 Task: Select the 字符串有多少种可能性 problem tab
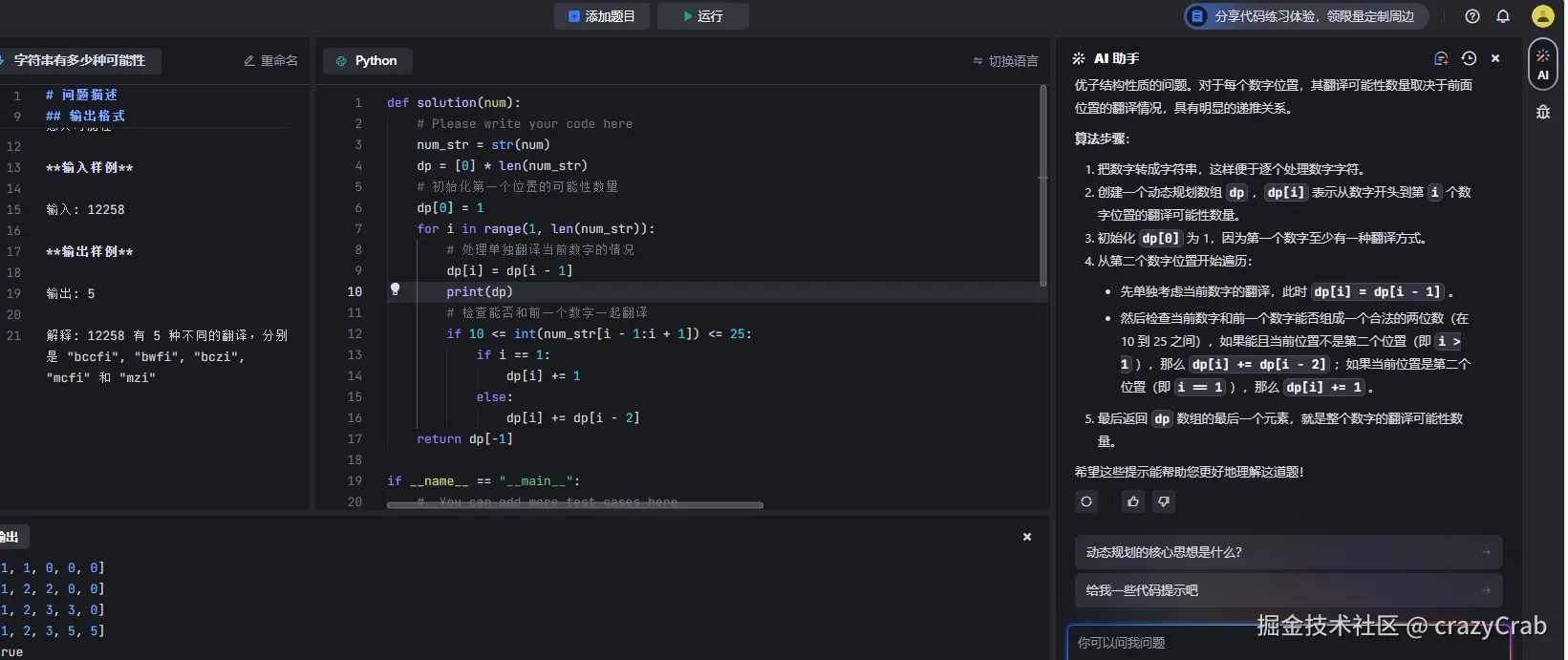[x=79, y=60]
